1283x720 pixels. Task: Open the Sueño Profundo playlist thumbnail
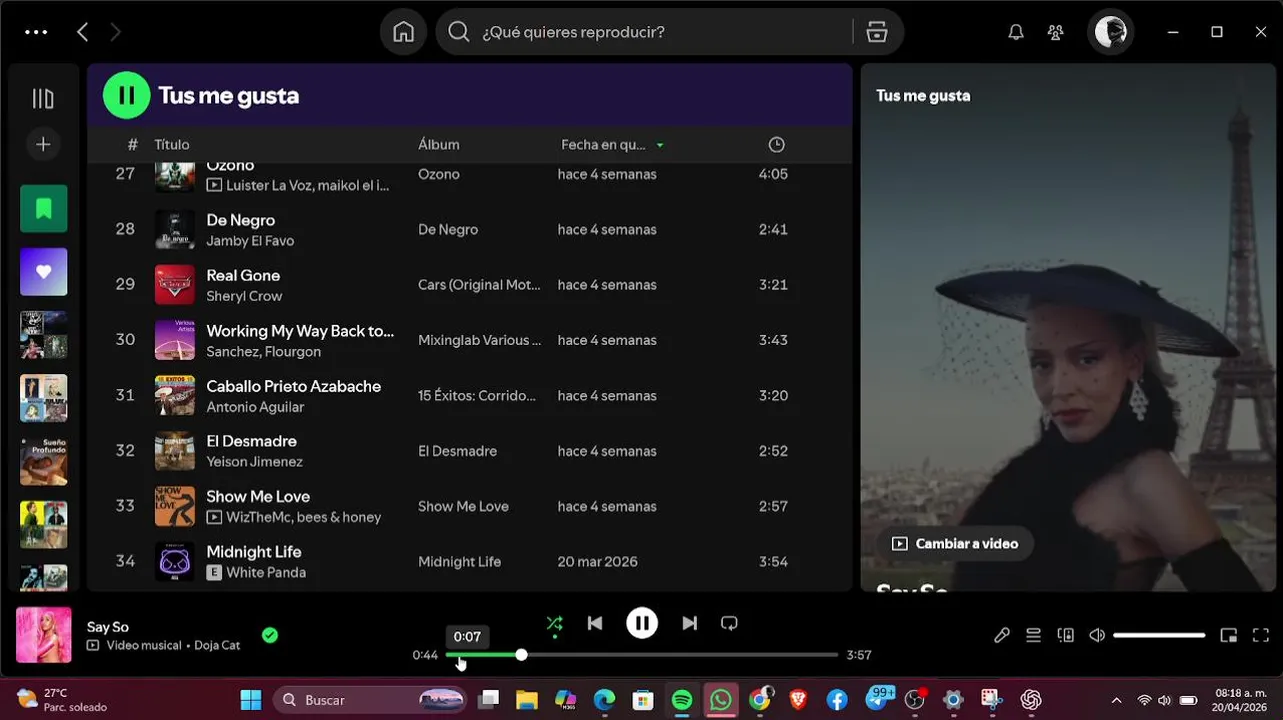point(44,461)
